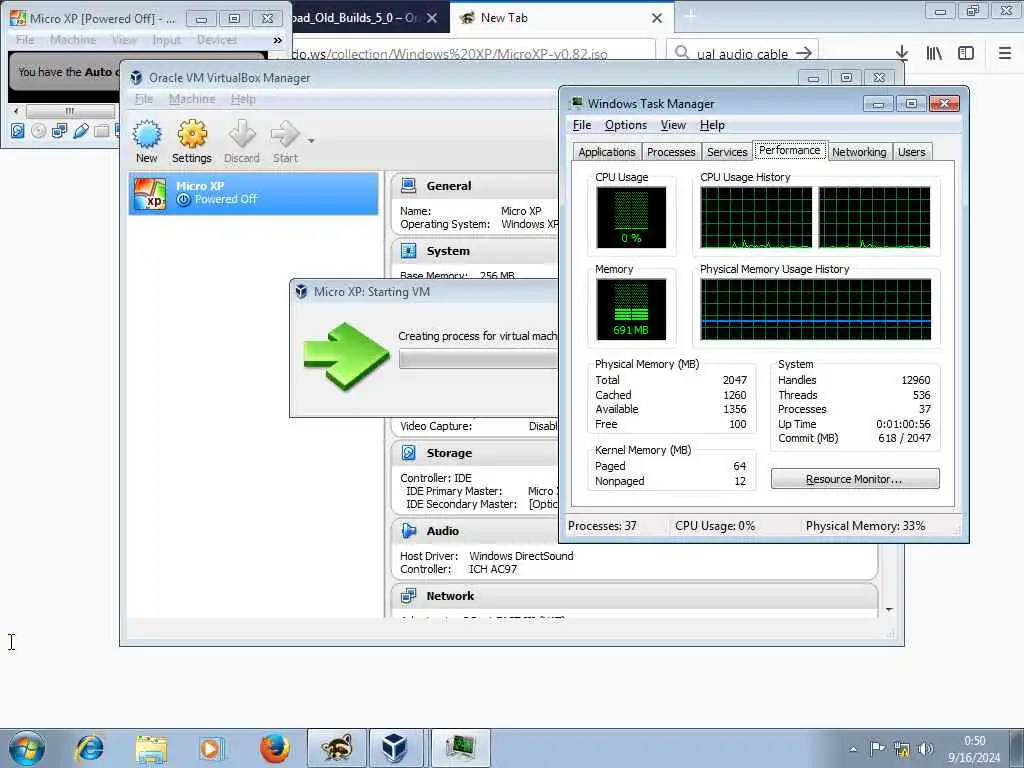Open Options menu in Task Manager
This screenshot has width=1024, height=768.
click(x=626, y=125)
